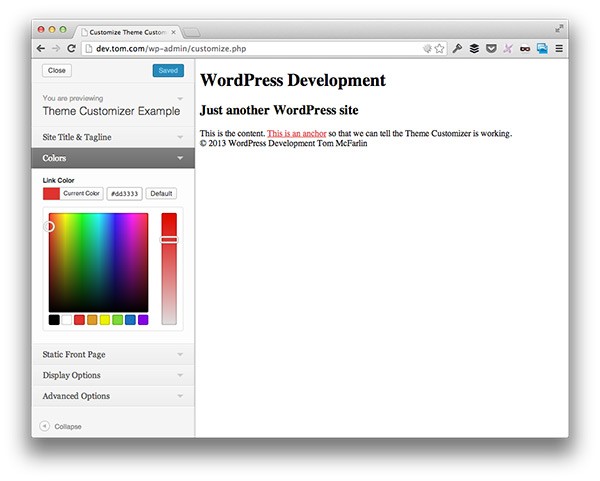
Task: Bookmark the page with the star icon
Action: click(x=439, y=49)
